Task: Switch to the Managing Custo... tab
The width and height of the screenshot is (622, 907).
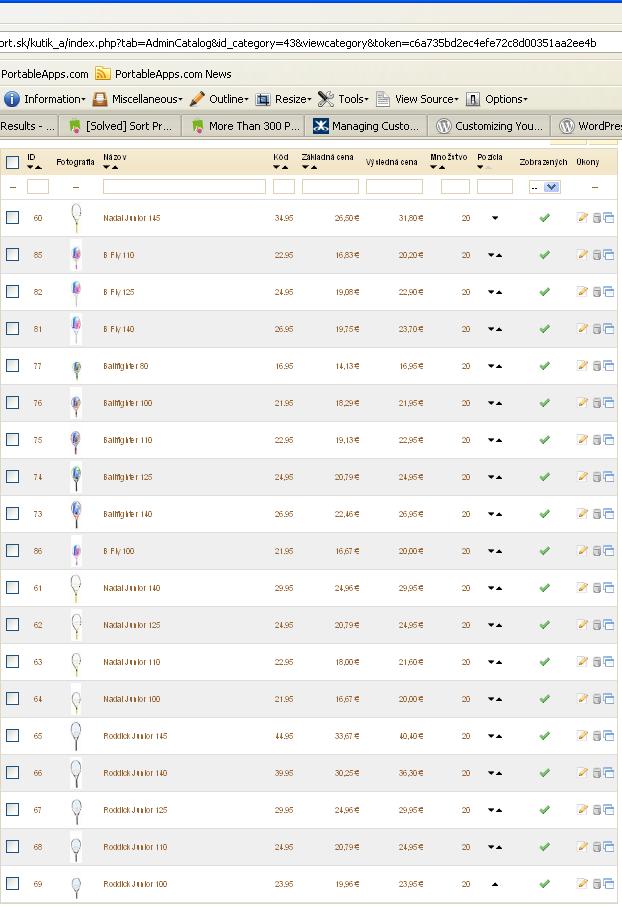Action: tap(366, 126)
